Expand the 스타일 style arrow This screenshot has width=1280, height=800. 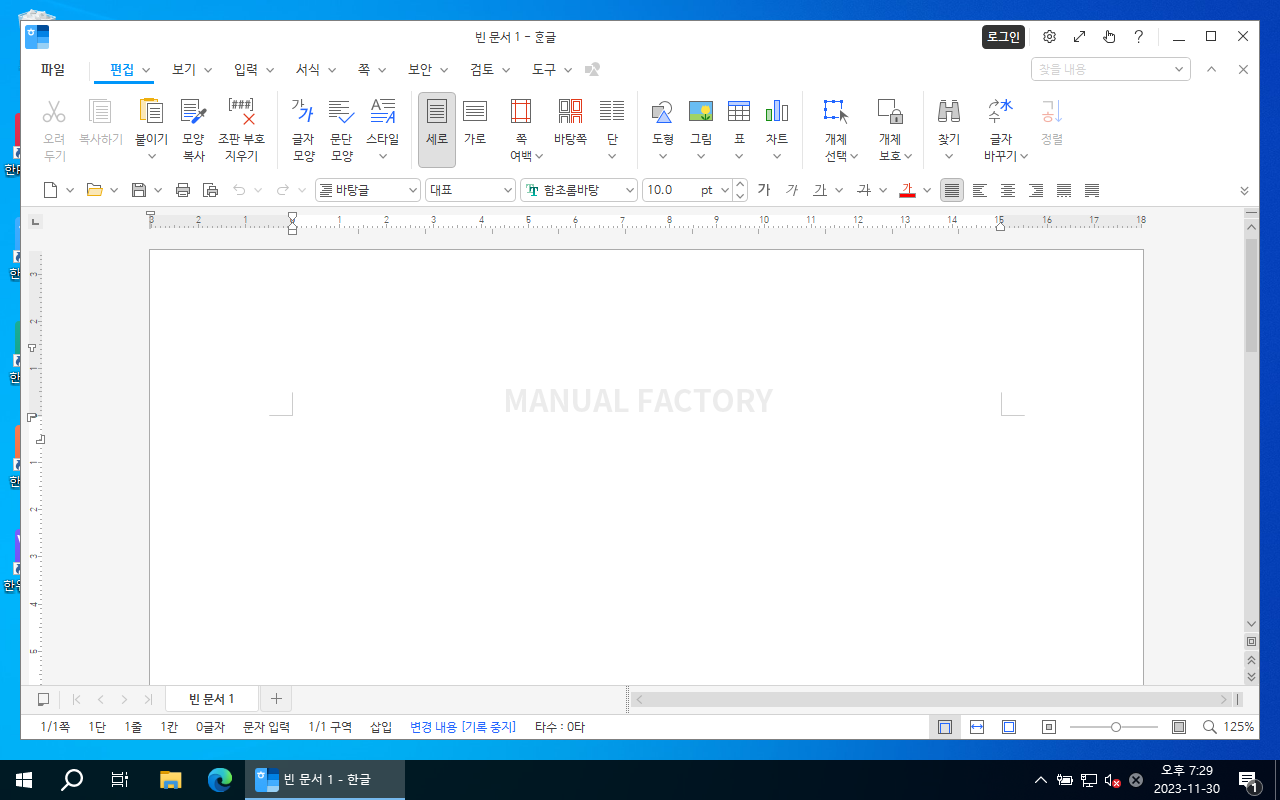[382, 157]
